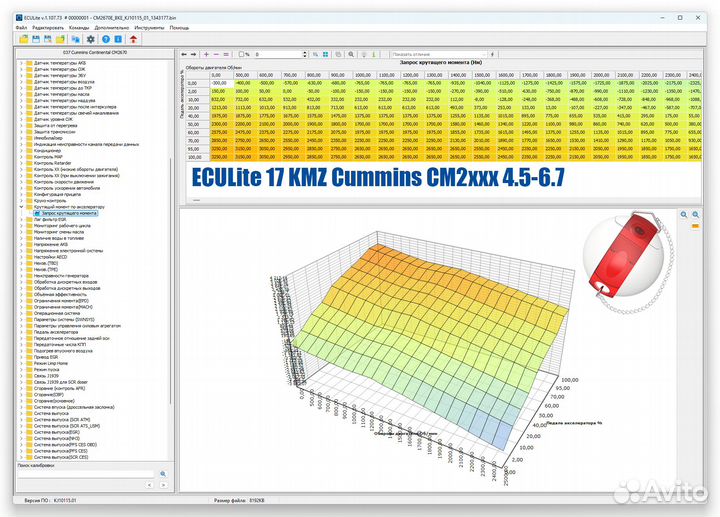Select the 'Объёмная эффективность' tree row

[x=60, y=294]
